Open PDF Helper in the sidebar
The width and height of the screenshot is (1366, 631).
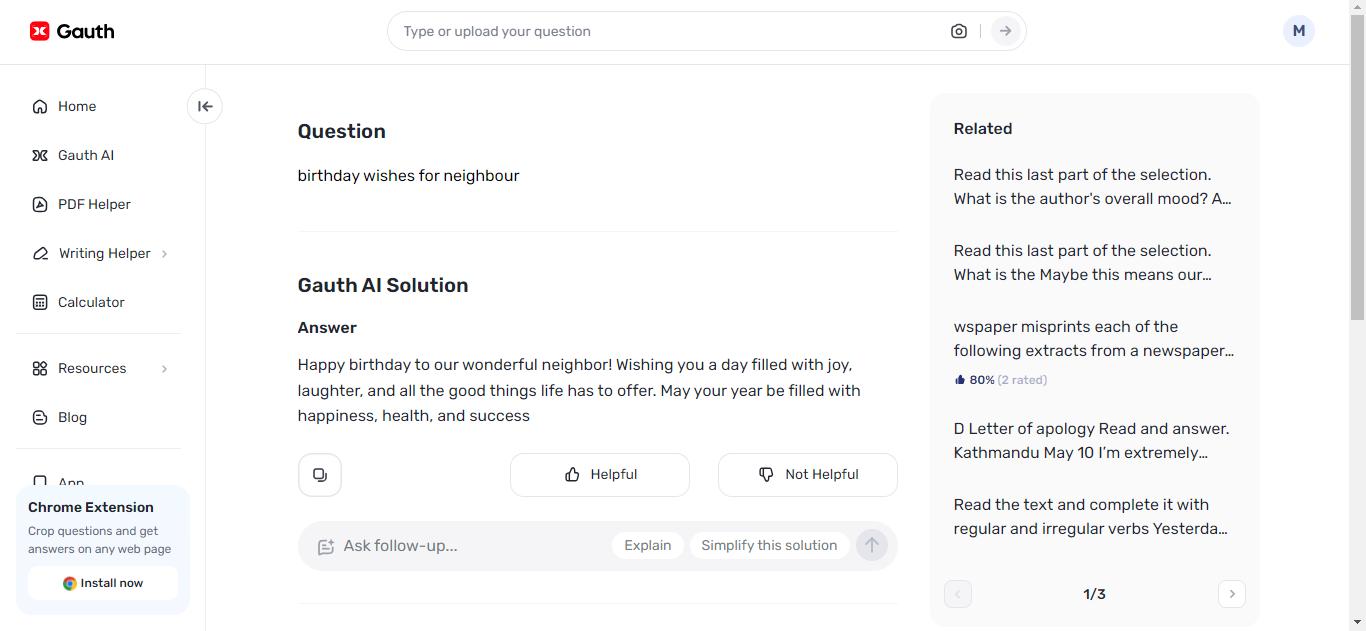pos(94,204)
